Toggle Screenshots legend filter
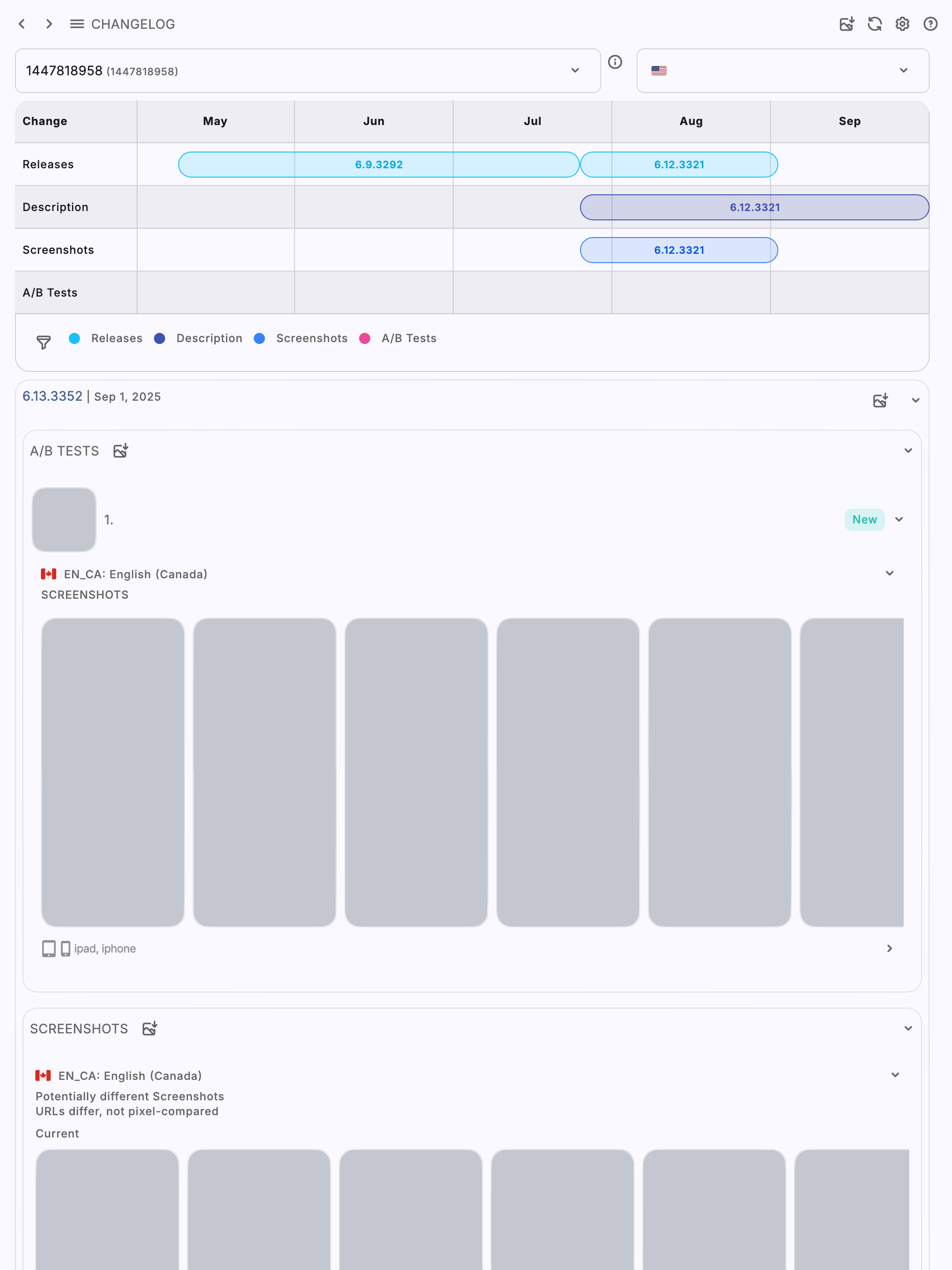The height and width of the screenshot is (1270, 952). coord(301,338)
